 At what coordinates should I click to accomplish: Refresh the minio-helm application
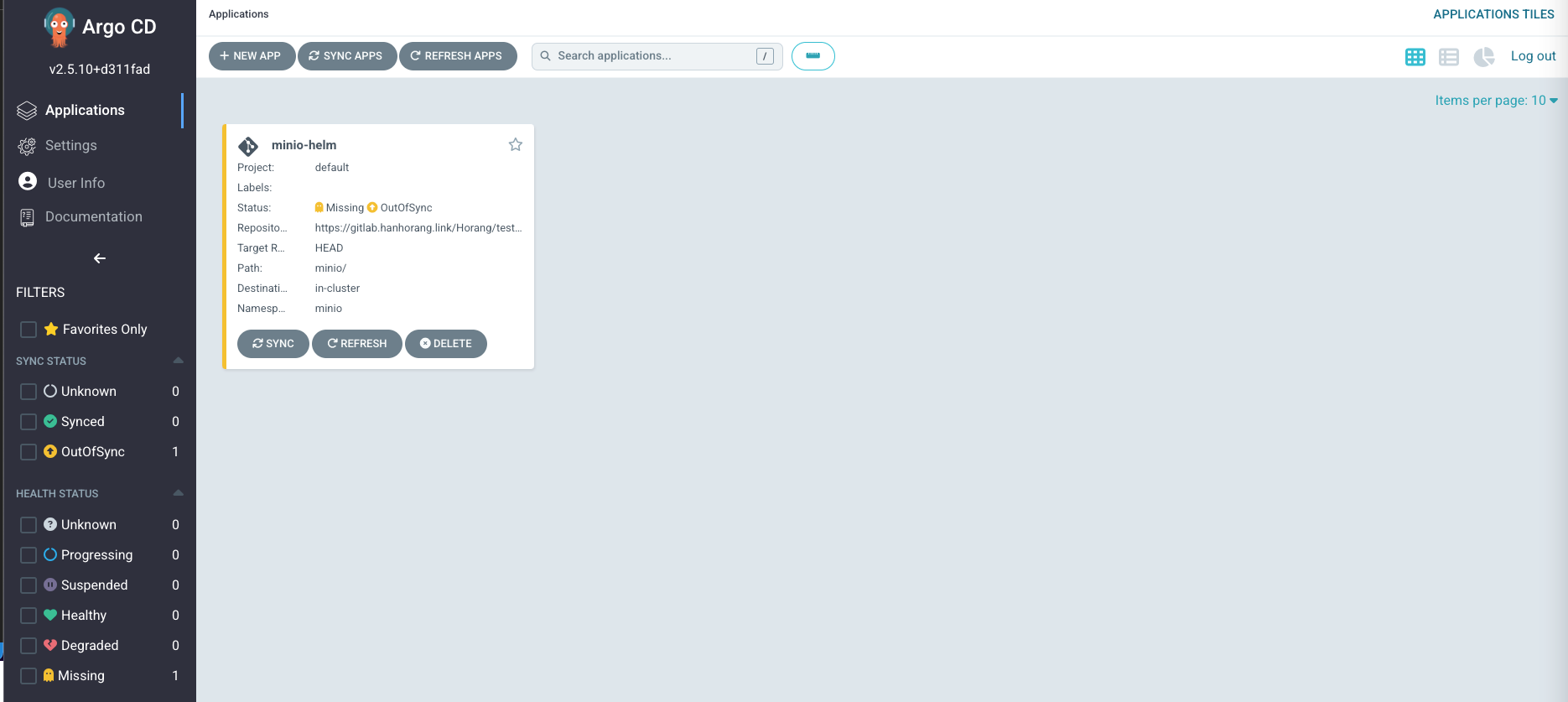point(356,344)
